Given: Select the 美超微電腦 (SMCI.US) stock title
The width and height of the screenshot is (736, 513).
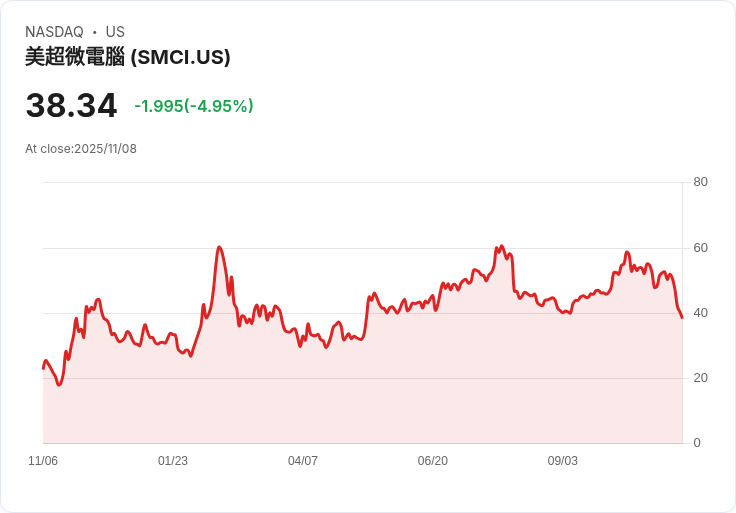Looking at the screenshot, I should point(128,57).
